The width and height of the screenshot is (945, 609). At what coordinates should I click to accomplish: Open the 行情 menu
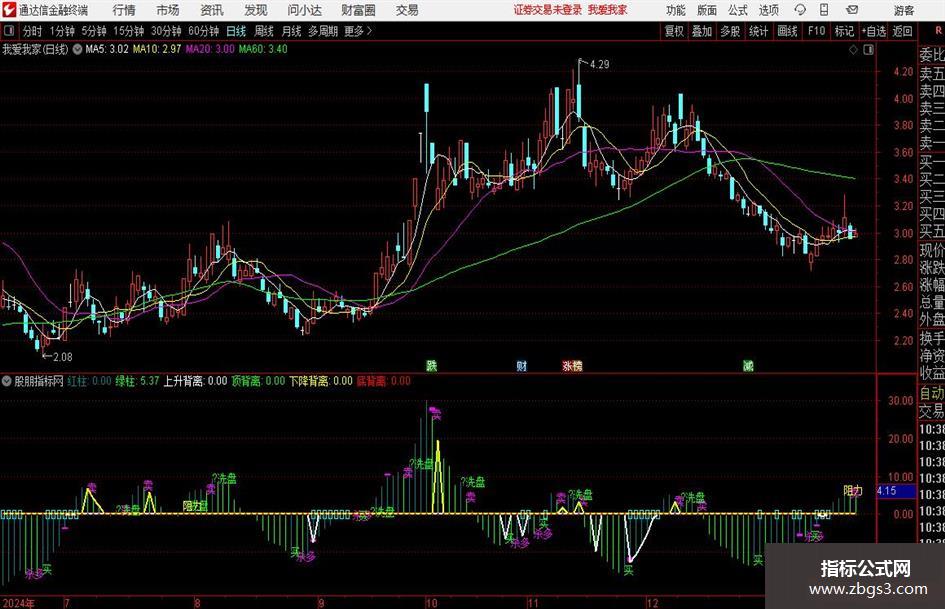point(124,10)
